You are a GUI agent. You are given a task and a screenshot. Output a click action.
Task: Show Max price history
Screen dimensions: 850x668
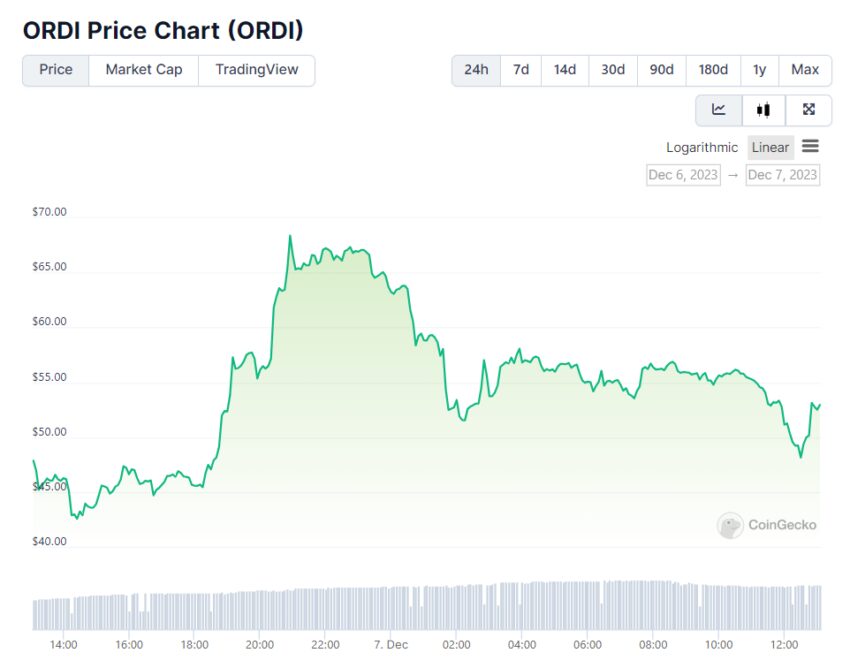pos(805,70)
